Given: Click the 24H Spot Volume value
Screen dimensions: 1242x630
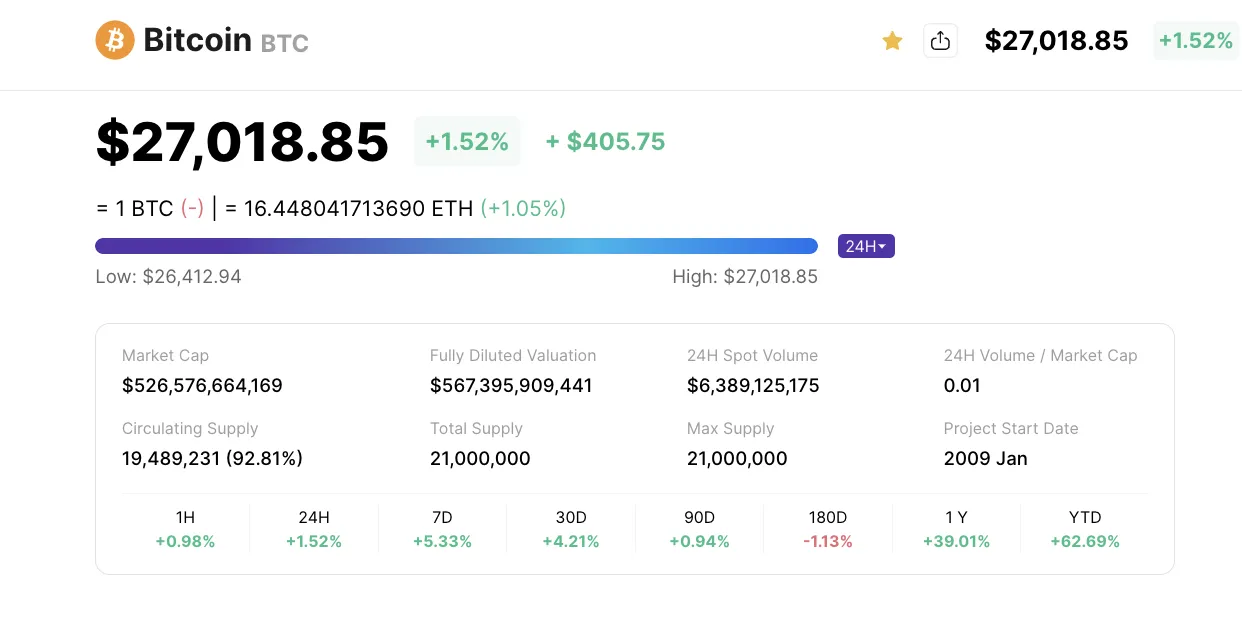Looking at the screenshot, I should tap(753, 385).
